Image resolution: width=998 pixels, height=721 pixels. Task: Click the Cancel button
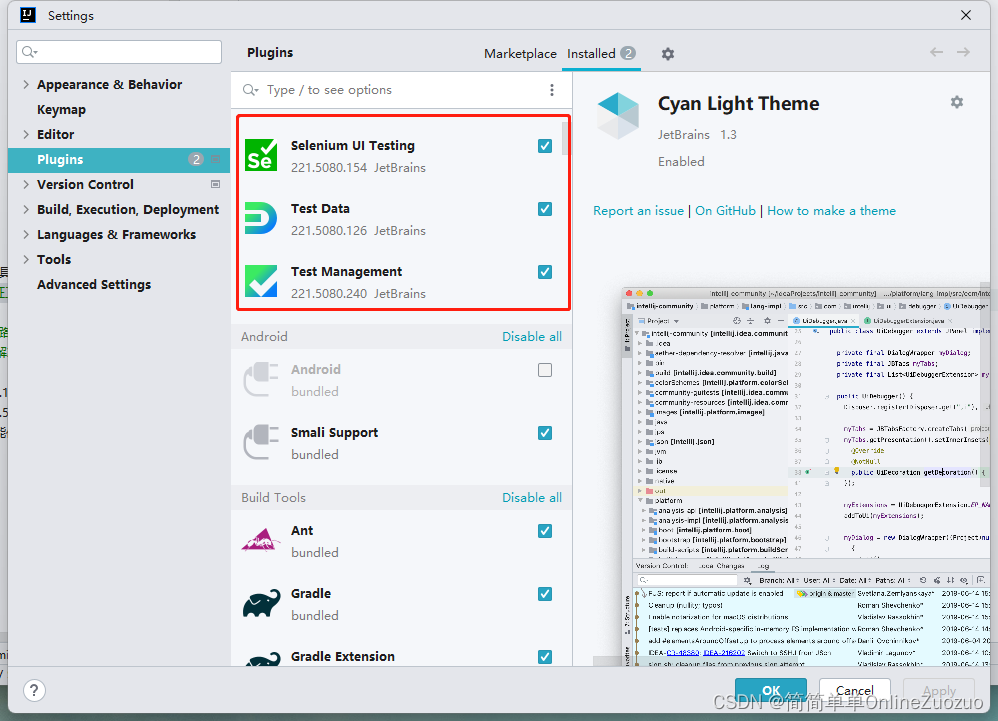(854, 690)
